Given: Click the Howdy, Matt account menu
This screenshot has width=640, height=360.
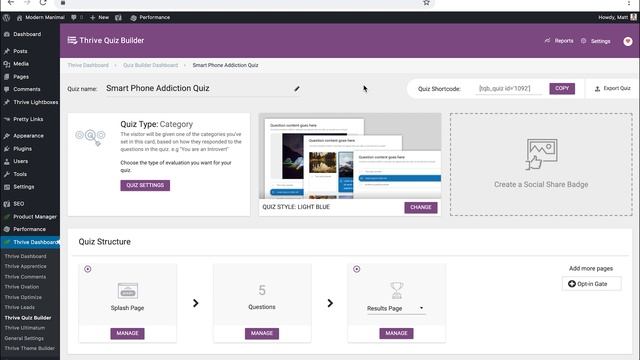Looking at the screenshot, I should tap(617, 18).
